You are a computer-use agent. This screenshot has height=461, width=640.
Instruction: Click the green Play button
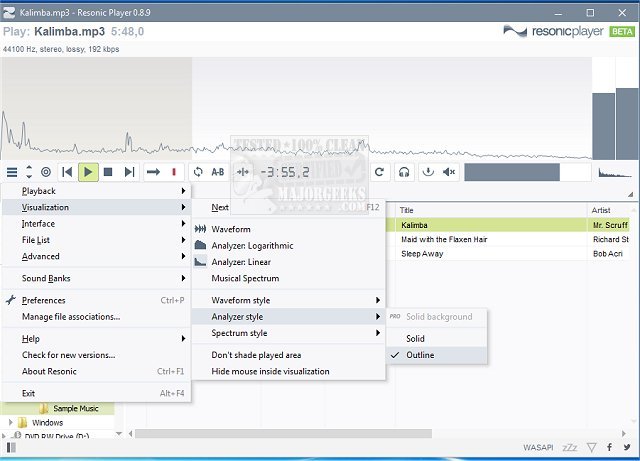tap(88, 172)
